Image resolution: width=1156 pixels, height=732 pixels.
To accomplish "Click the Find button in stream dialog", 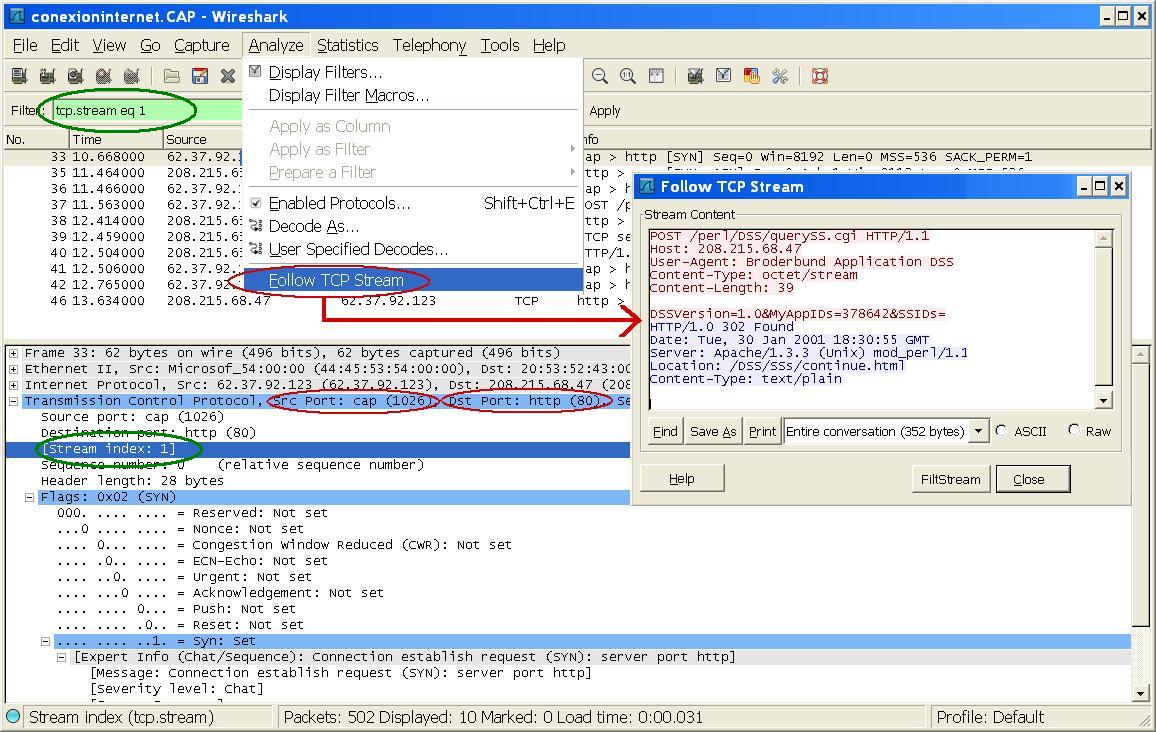I will coord(665,431).
